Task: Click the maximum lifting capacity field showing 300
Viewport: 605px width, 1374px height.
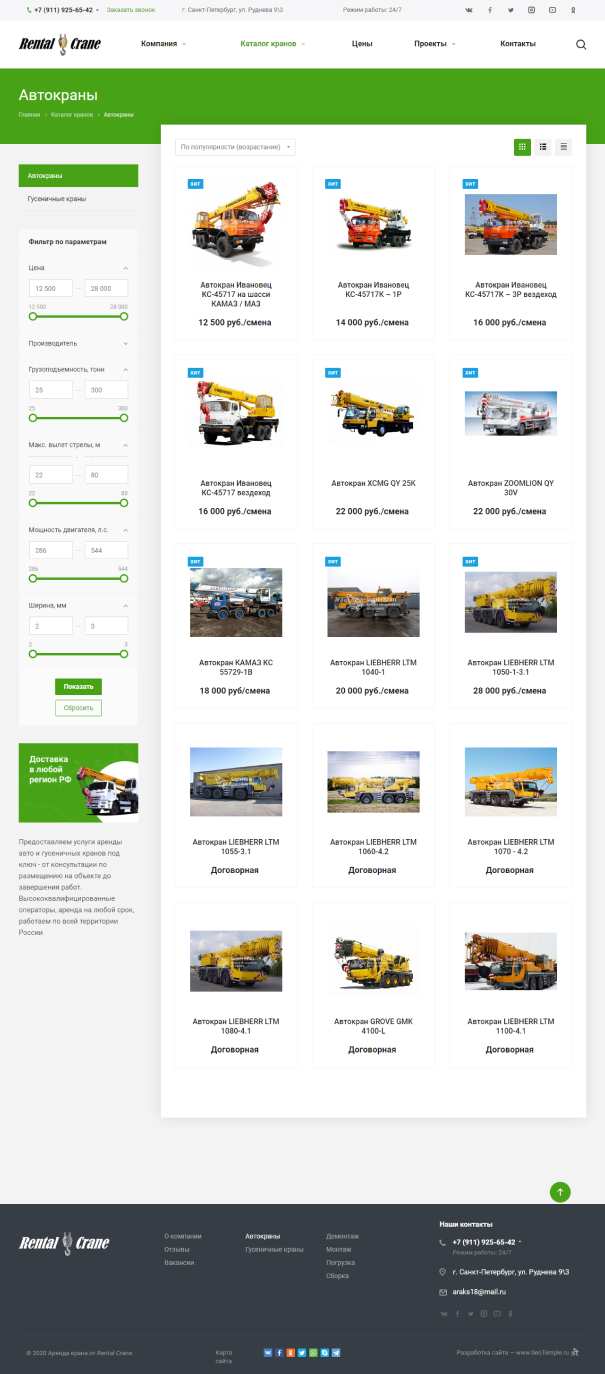Action: (106, 390)
